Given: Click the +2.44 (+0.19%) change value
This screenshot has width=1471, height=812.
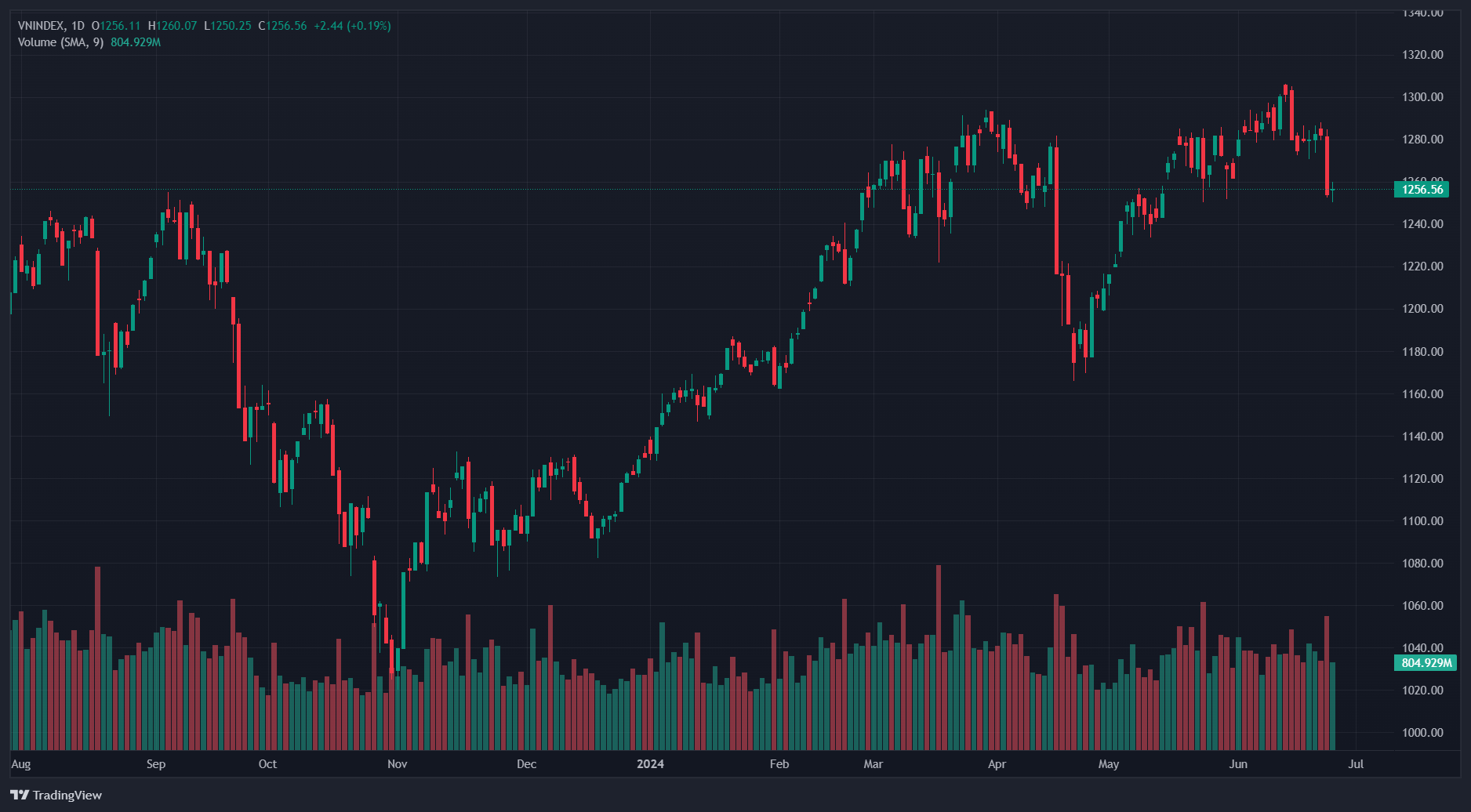Looking at the screenshot, I should 352,26.
